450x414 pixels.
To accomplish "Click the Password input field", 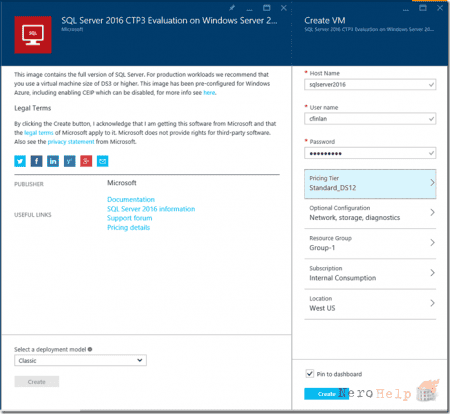I will coord(370,153).
